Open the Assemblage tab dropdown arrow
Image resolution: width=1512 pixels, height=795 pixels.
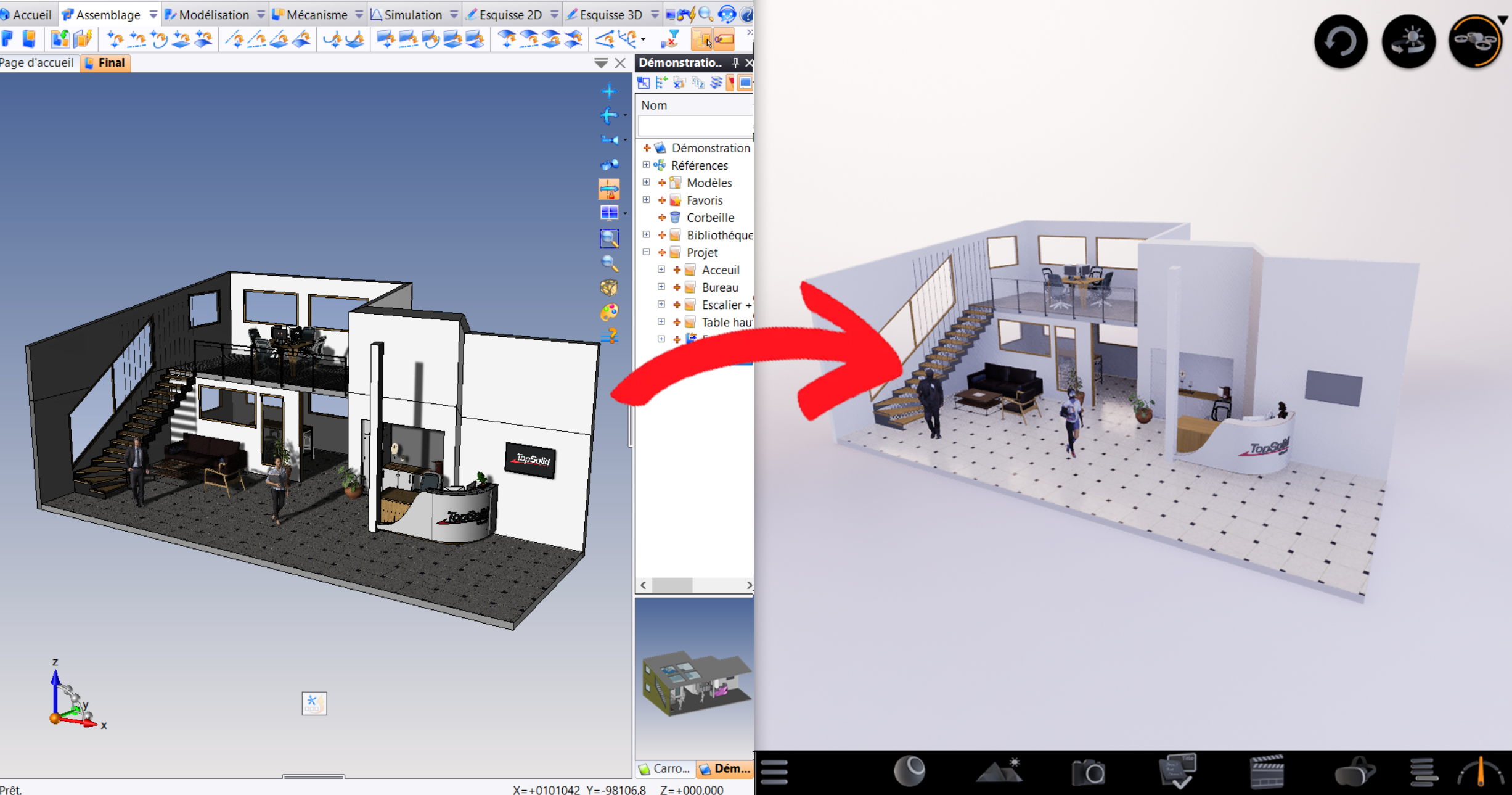pos(153,14)
